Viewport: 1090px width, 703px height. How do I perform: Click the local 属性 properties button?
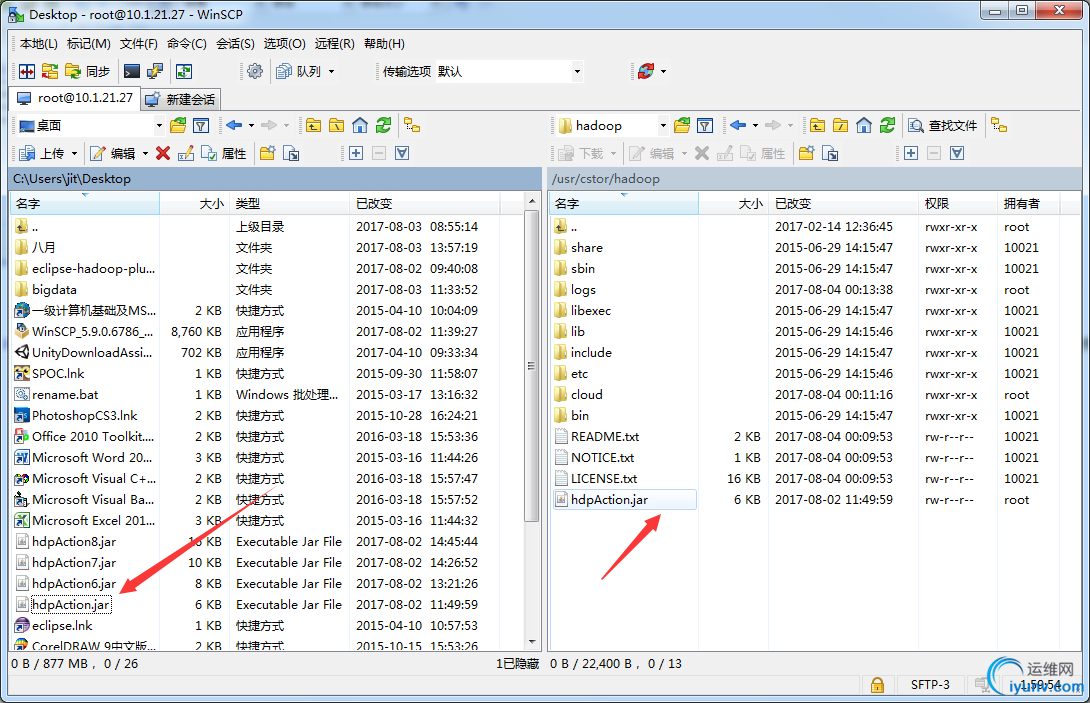(224, 153)
